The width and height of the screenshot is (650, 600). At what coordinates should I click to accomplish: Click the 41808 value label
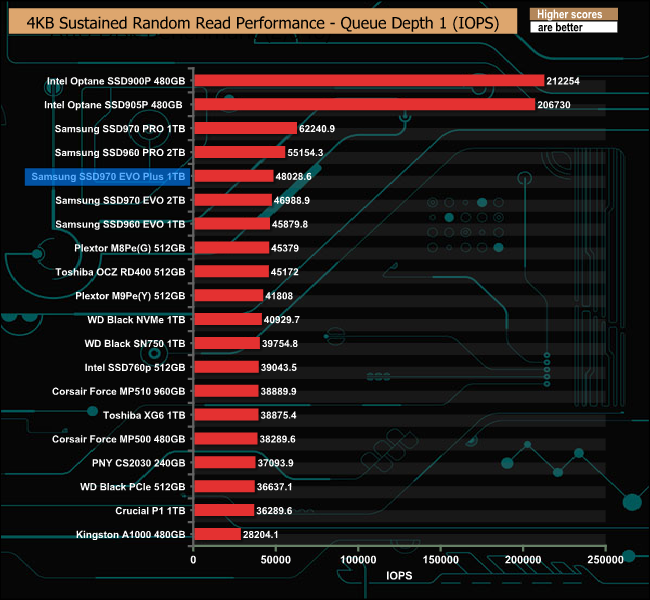279,296
